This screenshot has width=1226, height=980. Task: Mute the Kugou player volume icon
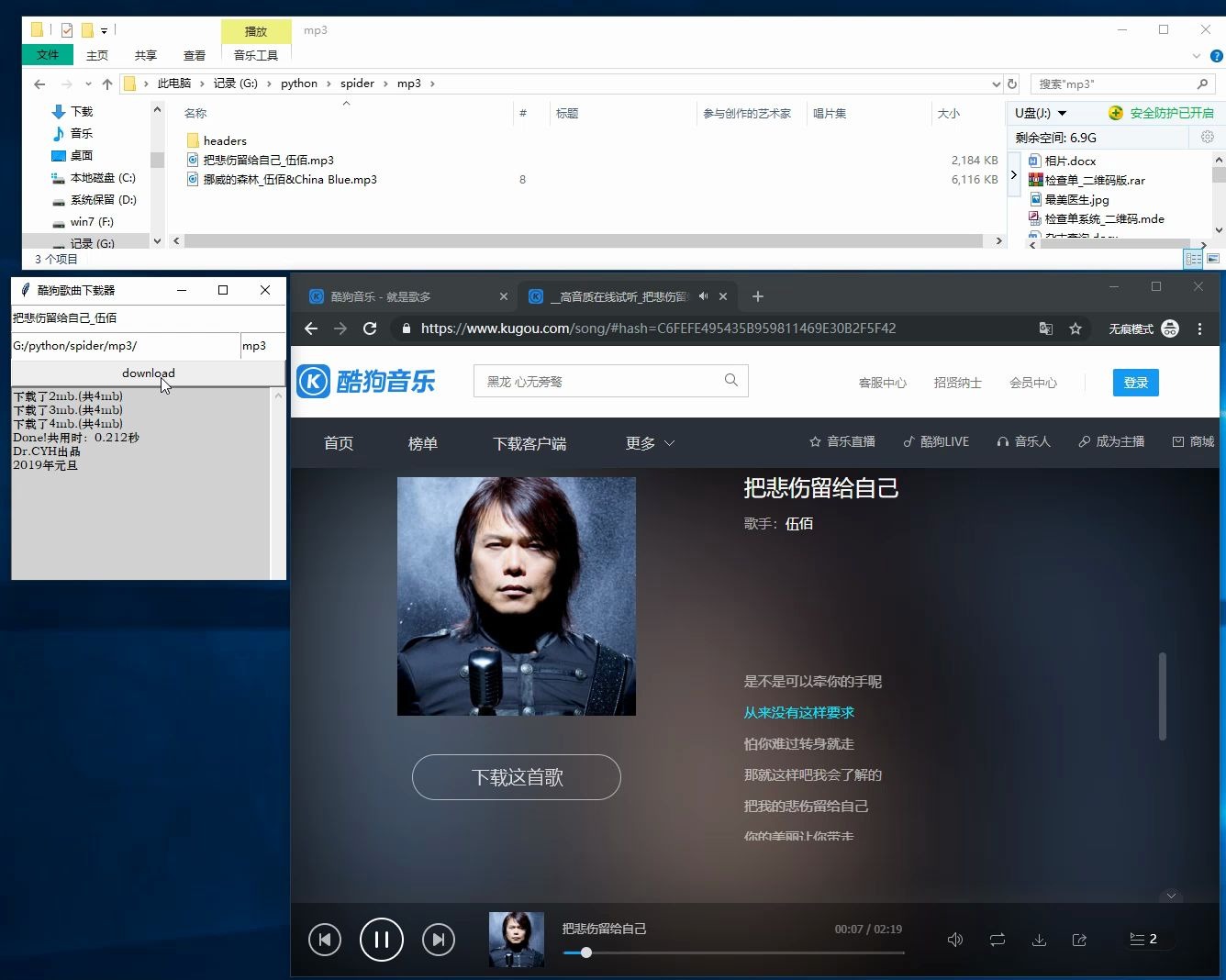point(955,940)
